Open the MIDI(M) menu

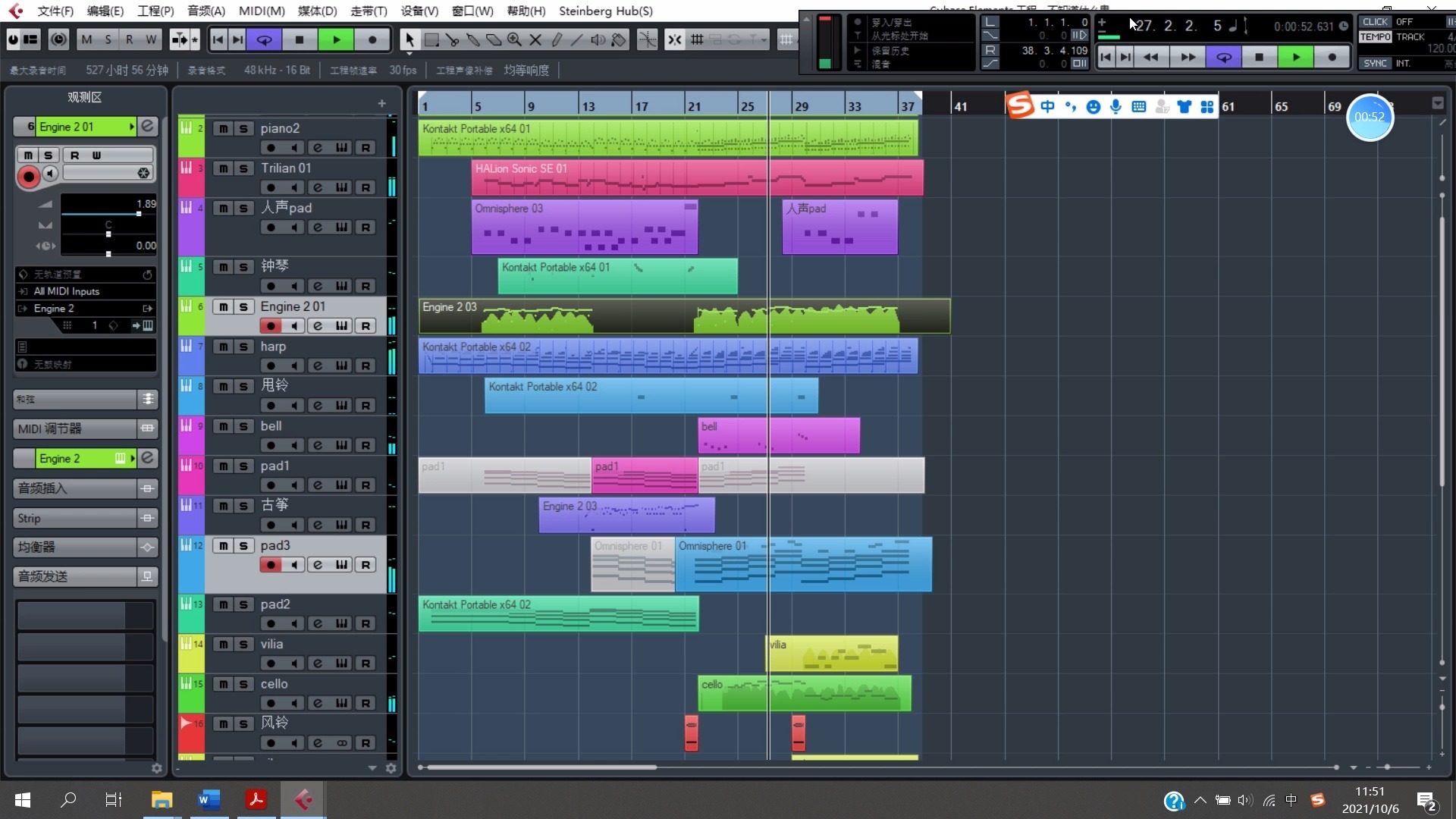pos(262,11)
